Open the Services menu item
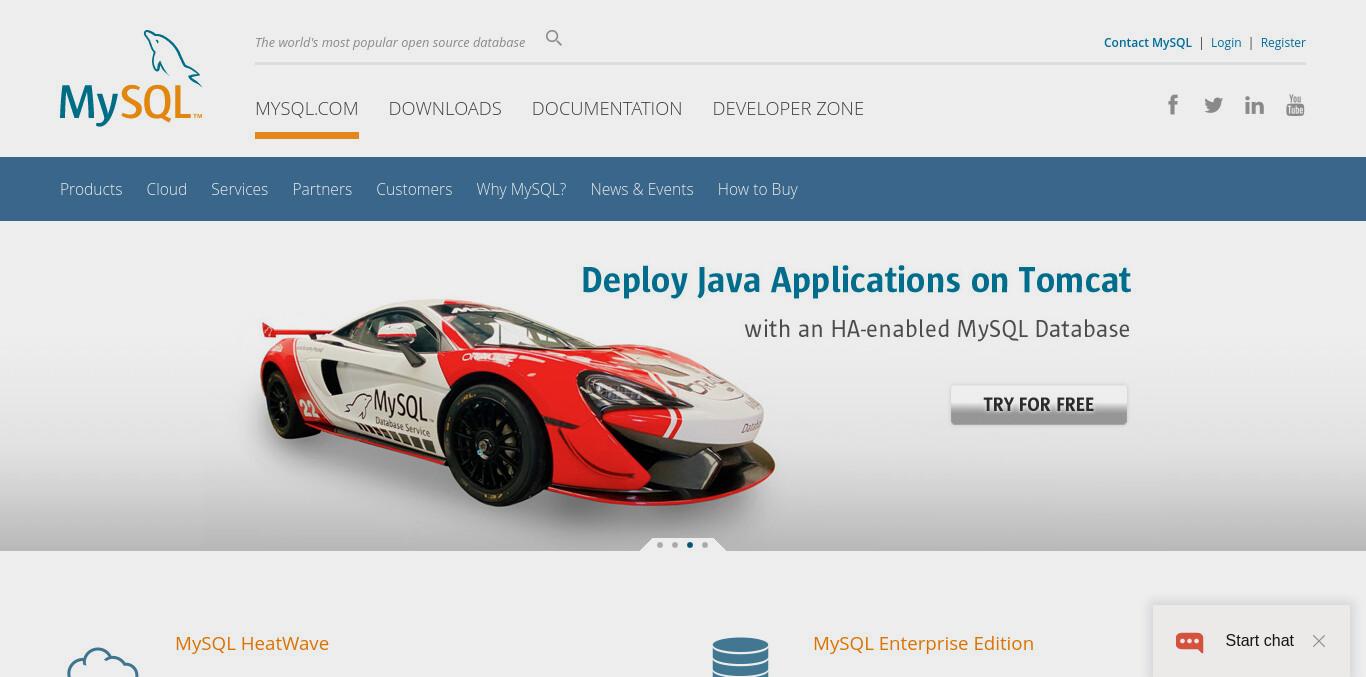Screen dimensions: 1366x677 coord(239,189)
